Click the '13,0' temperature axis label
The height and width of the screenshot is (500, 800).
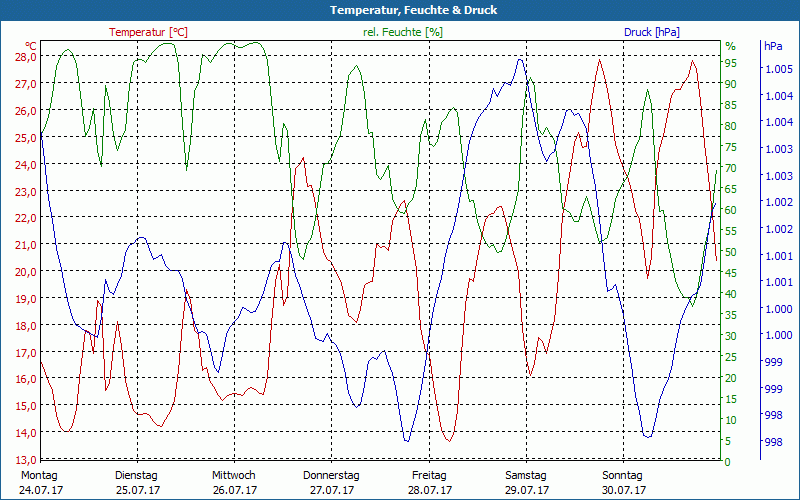tap(26, 460)
